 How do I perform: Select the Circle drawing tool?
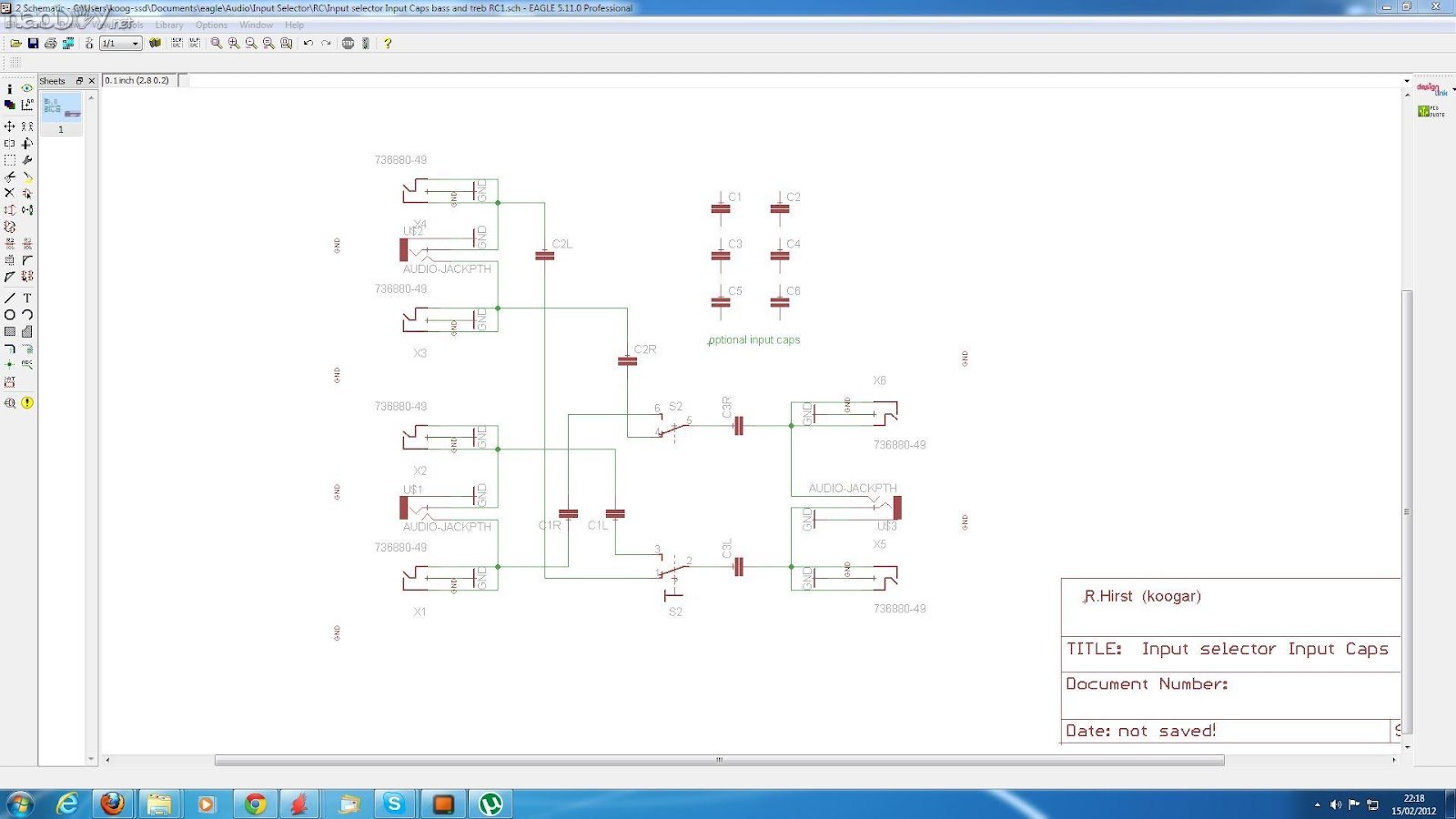[x=10, y=315]
